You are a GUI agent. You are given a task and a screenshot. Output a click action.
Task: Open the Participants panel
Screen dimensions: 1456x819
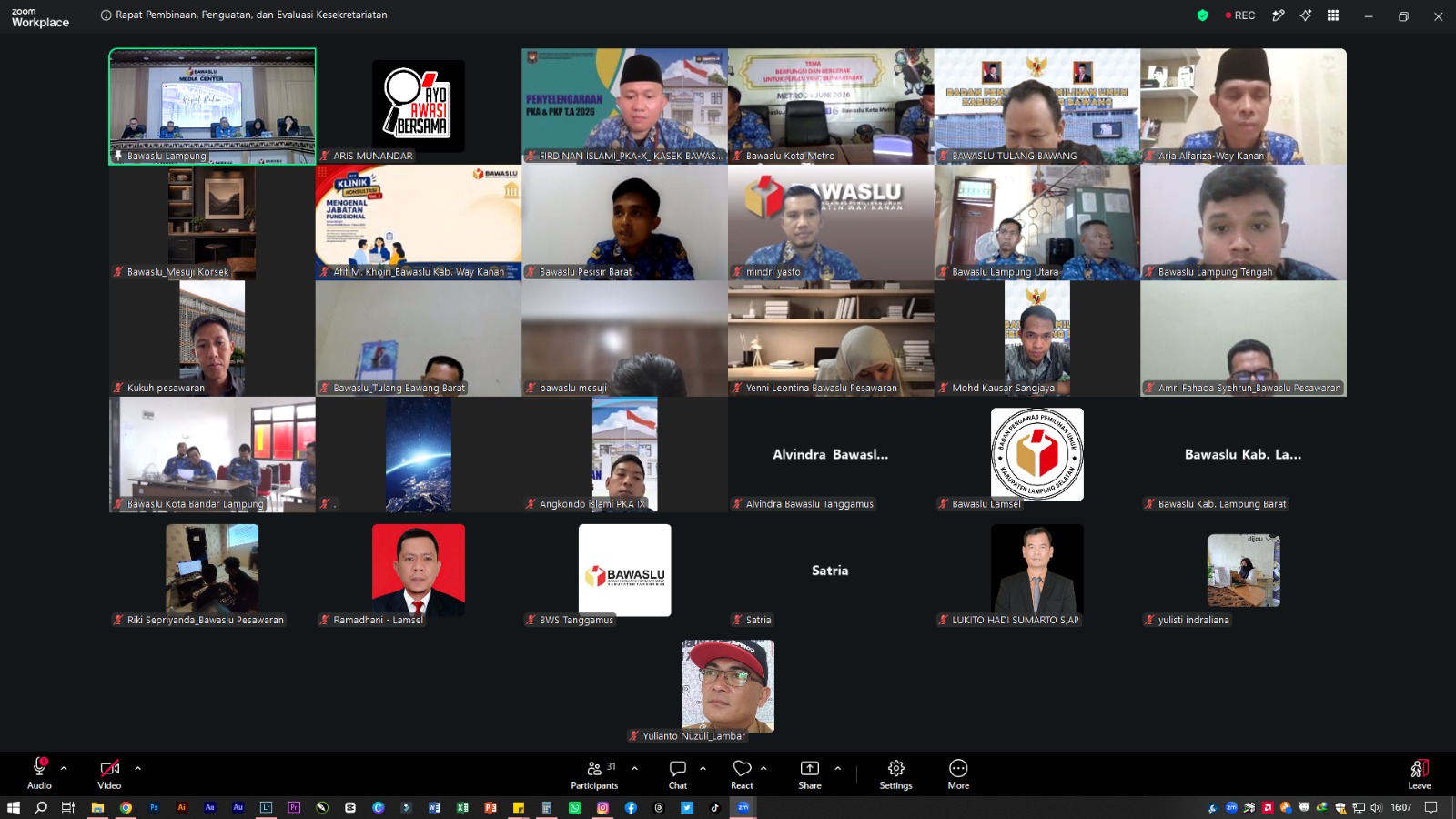[594, 773]
